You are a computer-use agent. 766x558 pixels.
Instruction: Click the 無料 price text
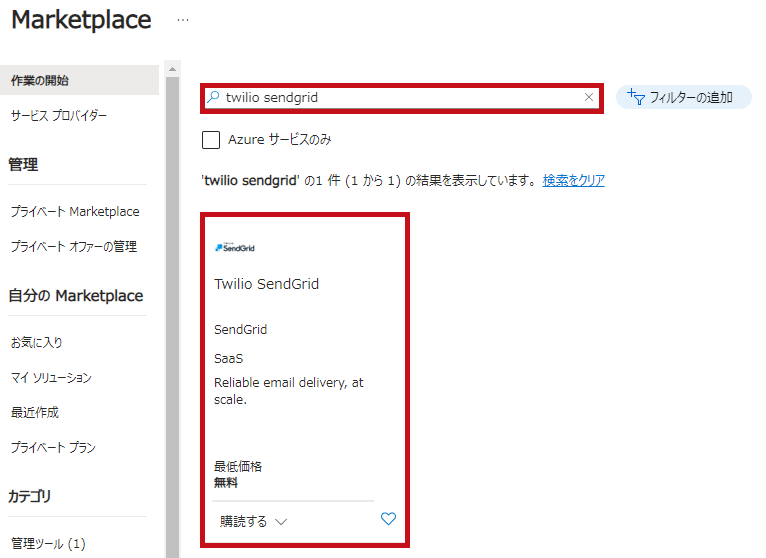(226, 483)
